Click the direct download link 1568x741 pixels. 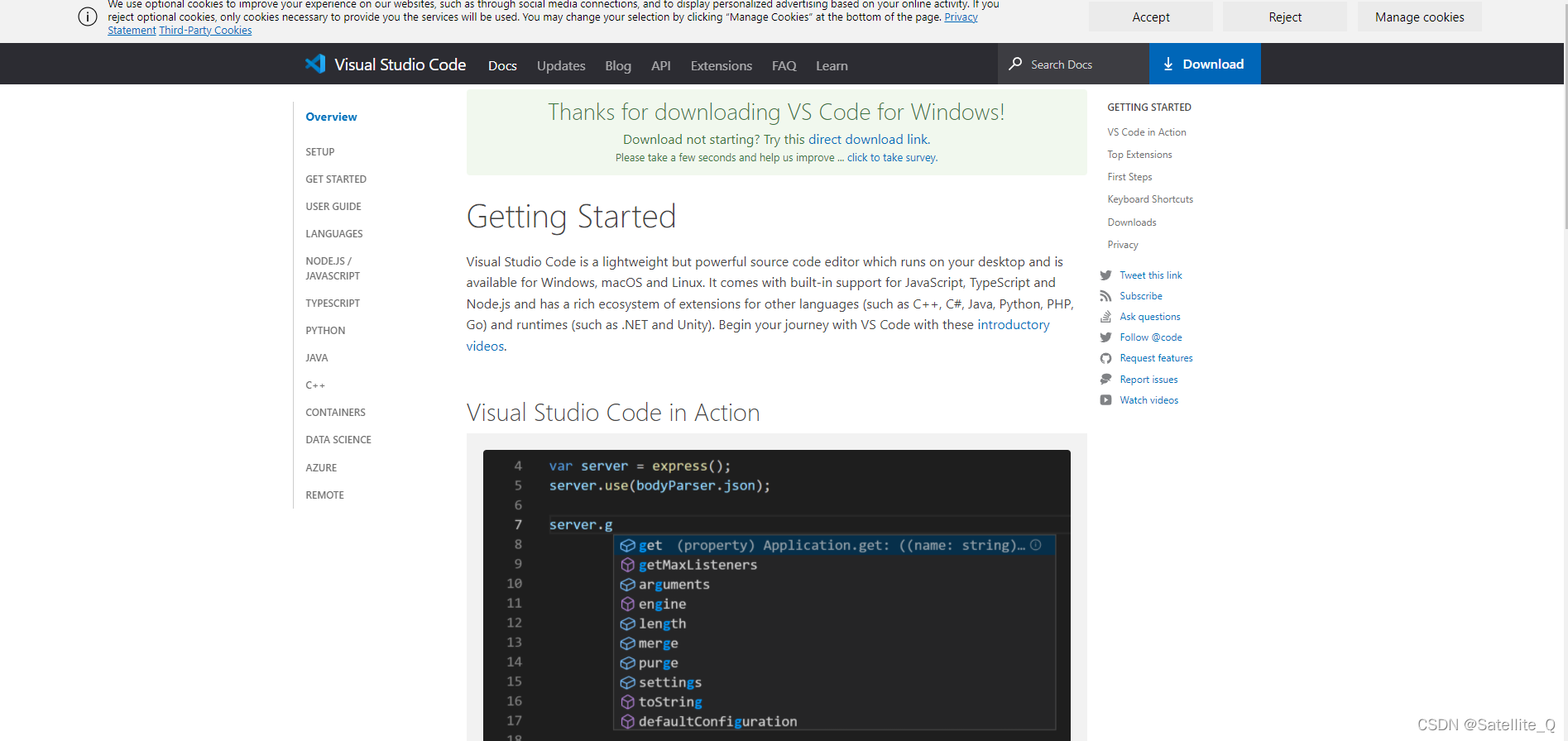pyautogui.click(x=868, y=140)
